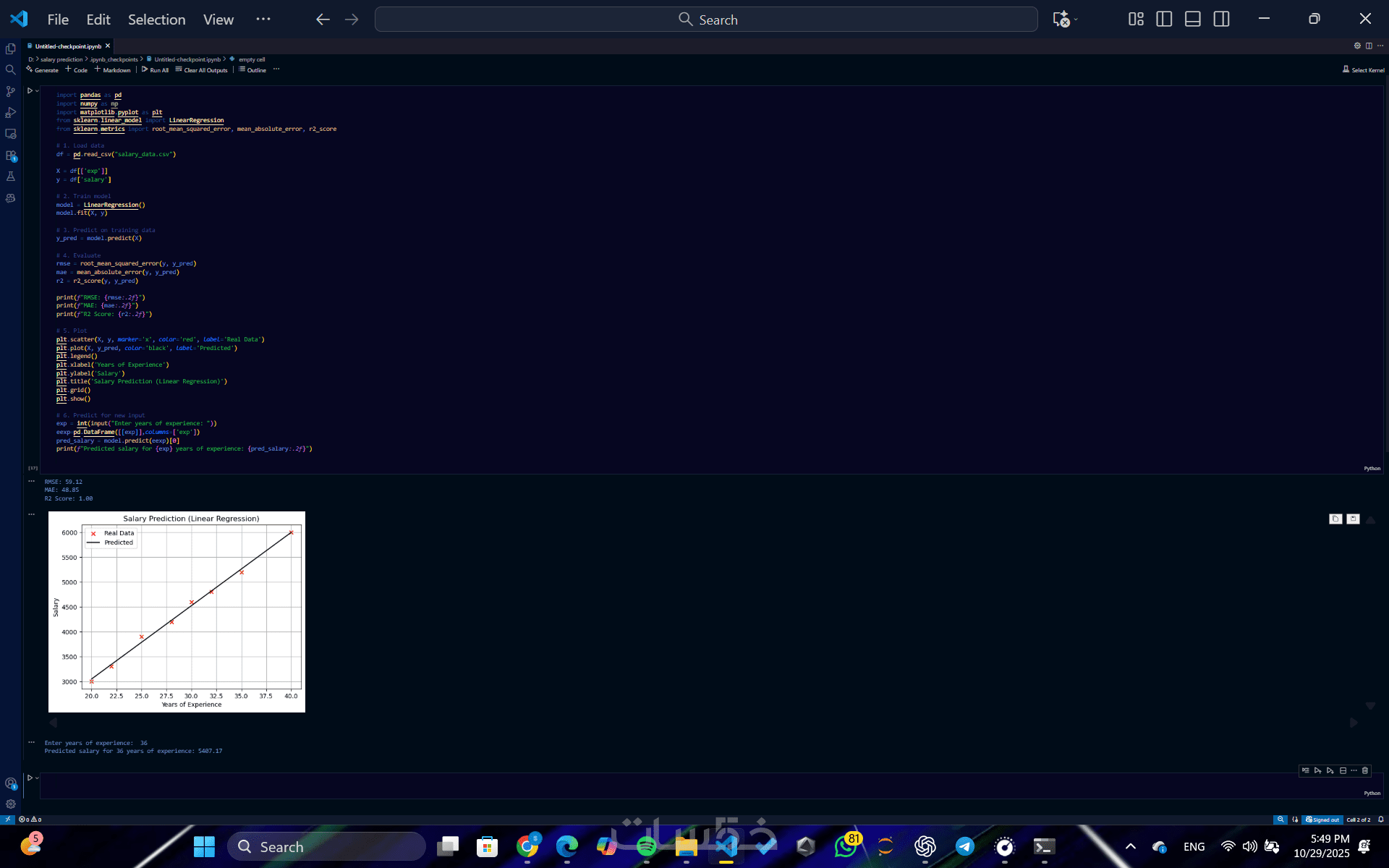1389x868 pixels.
Task: Go back in navigation history
Action: 323,20
